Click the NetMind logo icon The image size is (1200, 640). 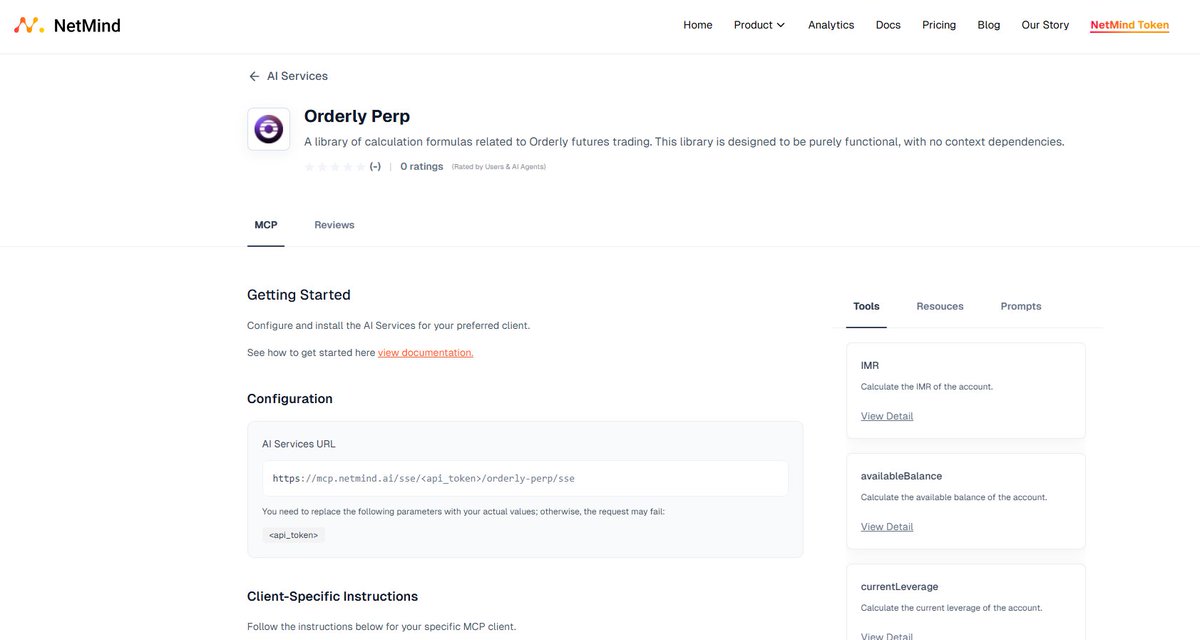pos(28,25)
